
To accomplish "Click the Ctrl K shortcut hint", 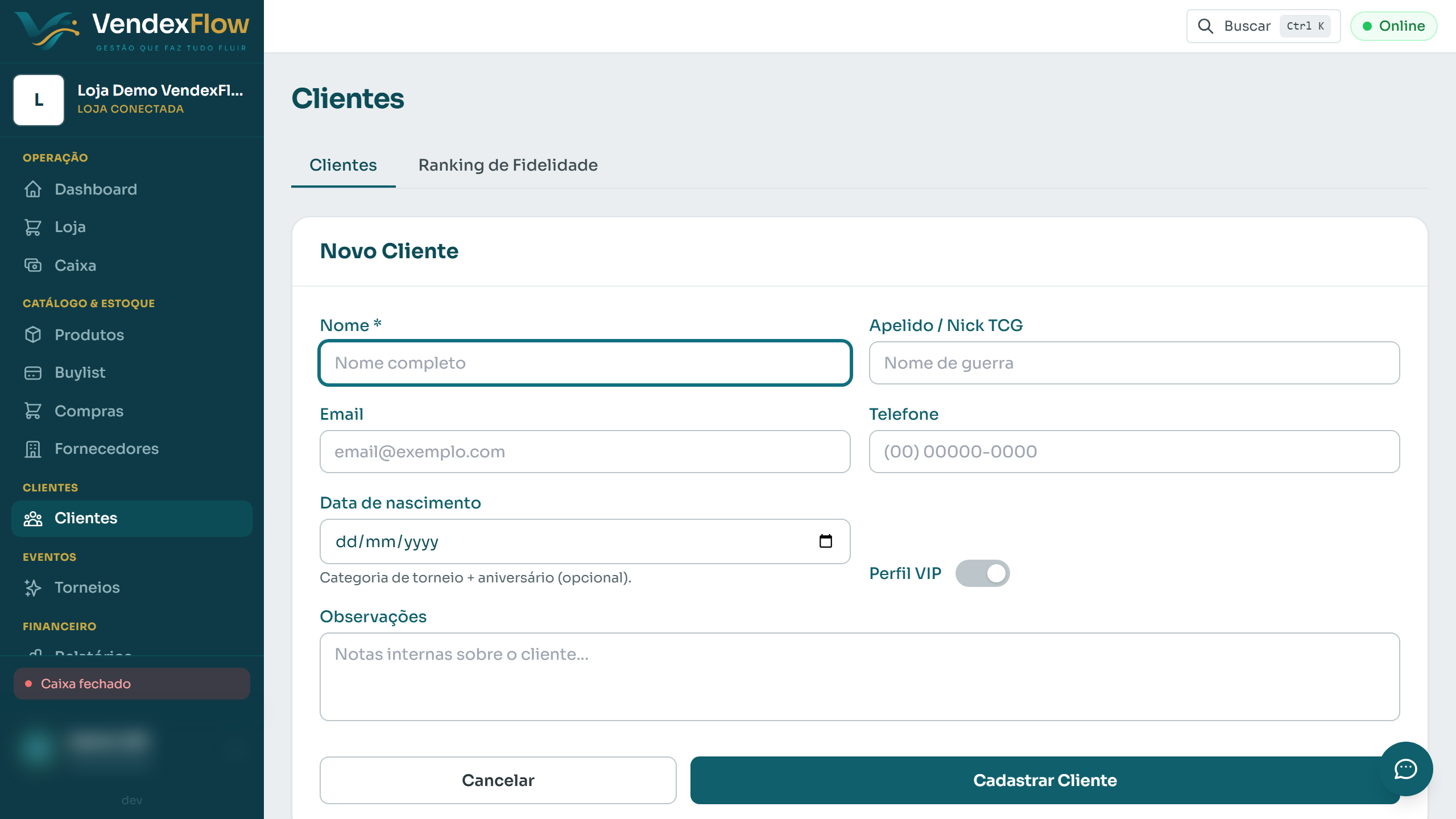I will pos(1305,26).
